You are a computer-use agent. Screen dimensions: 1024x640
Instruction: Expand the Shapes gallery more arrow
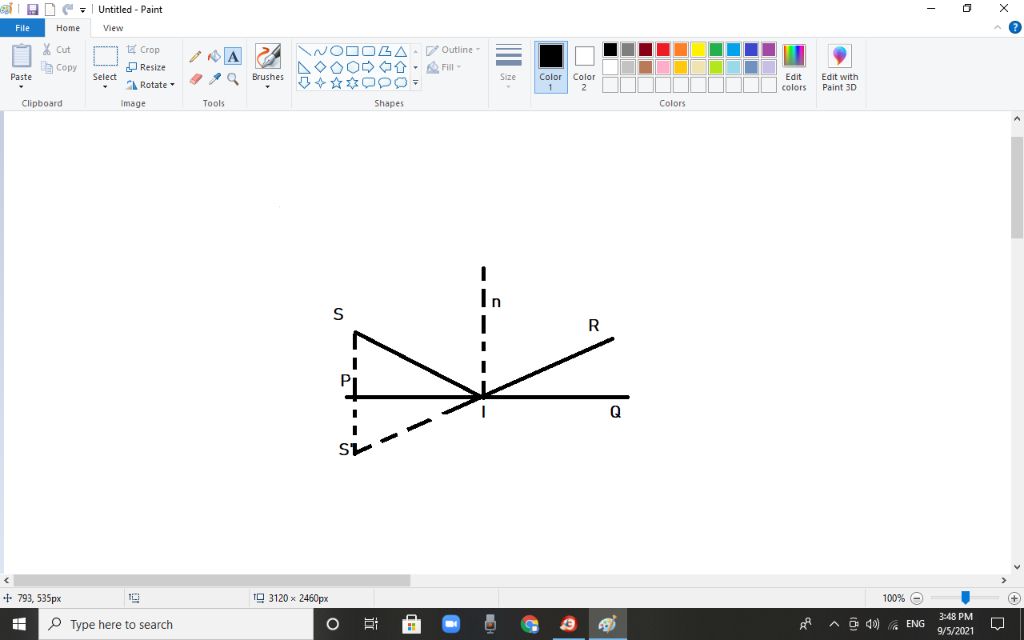pos(415,83)
